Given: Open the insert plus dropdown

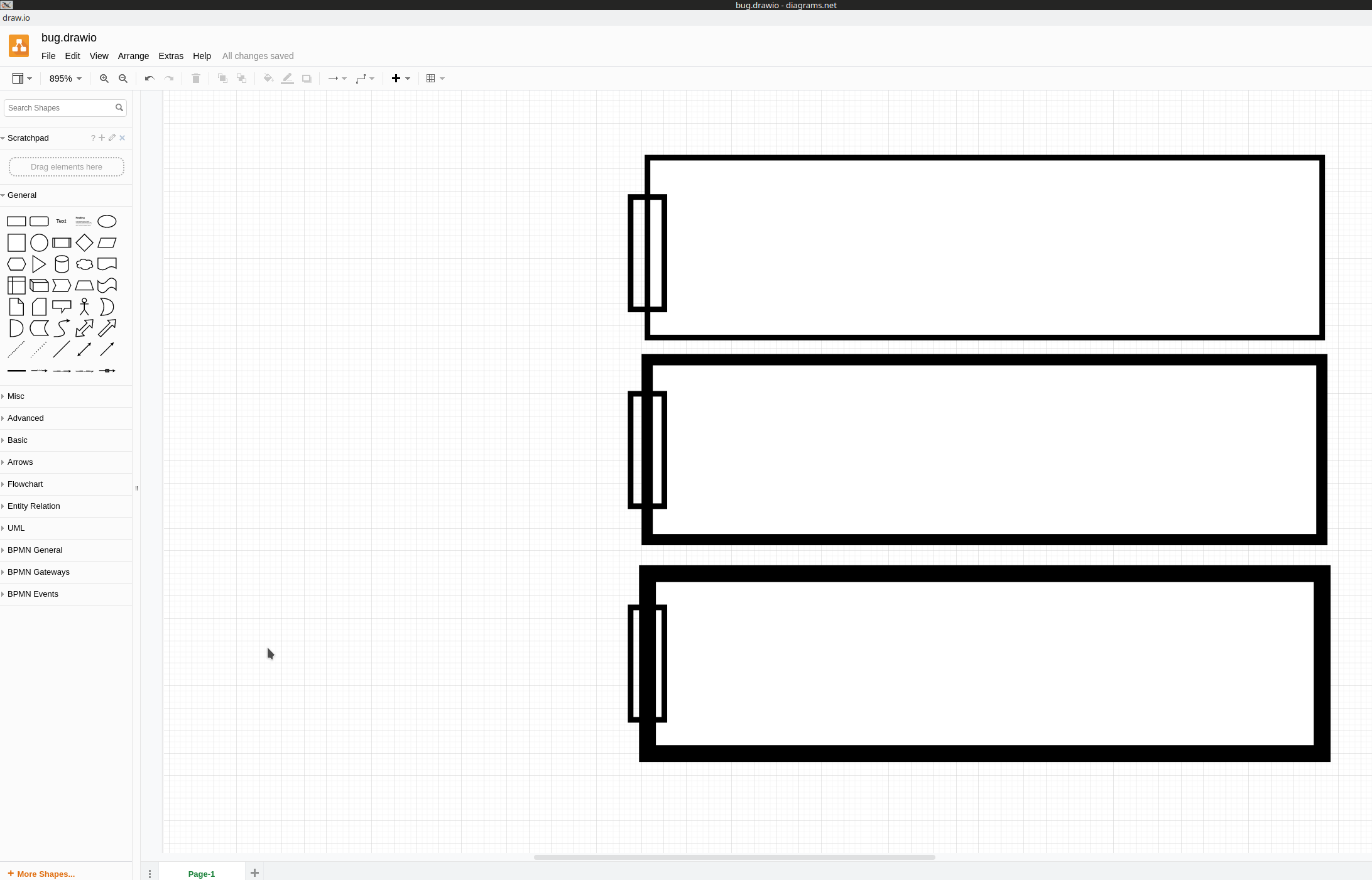Looking at the screenshot, I should click(x=401, y=79).
